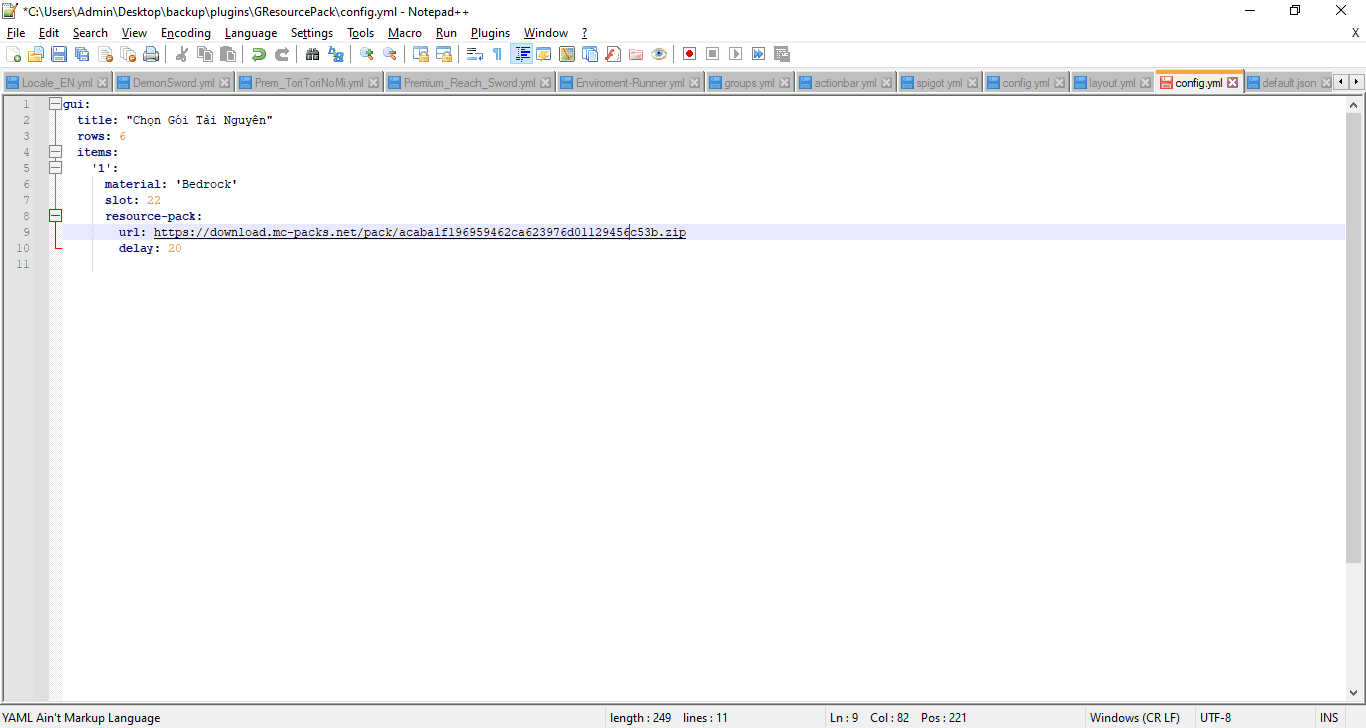This screenshot has width=1366, height=728.
Task: Click the Undo arrow icon
Action: pyautogui.click(x=258, y=54)
